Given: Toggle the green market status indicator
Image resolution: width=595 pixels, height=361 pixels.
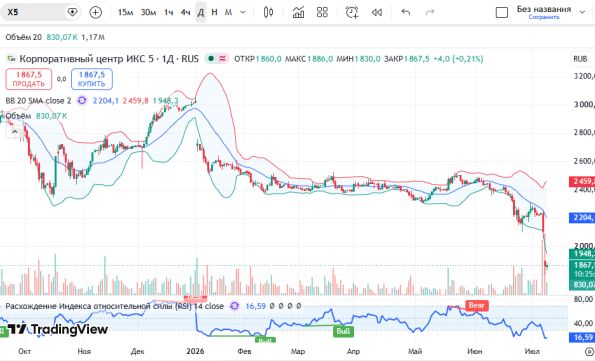Looking at the screenshot, I should 211,59.
